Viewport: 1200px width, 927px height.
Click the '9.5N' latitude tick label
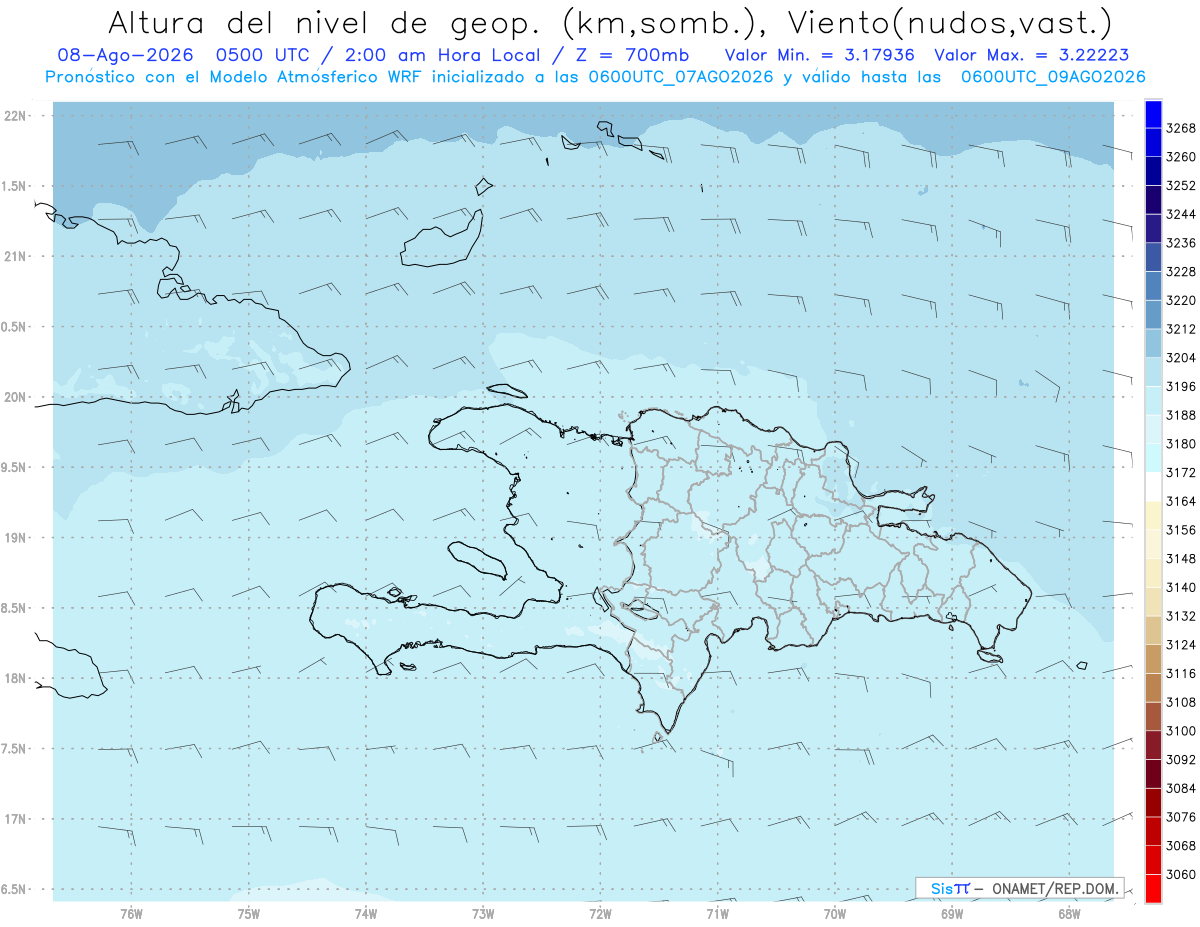click(x=15, y=468)
